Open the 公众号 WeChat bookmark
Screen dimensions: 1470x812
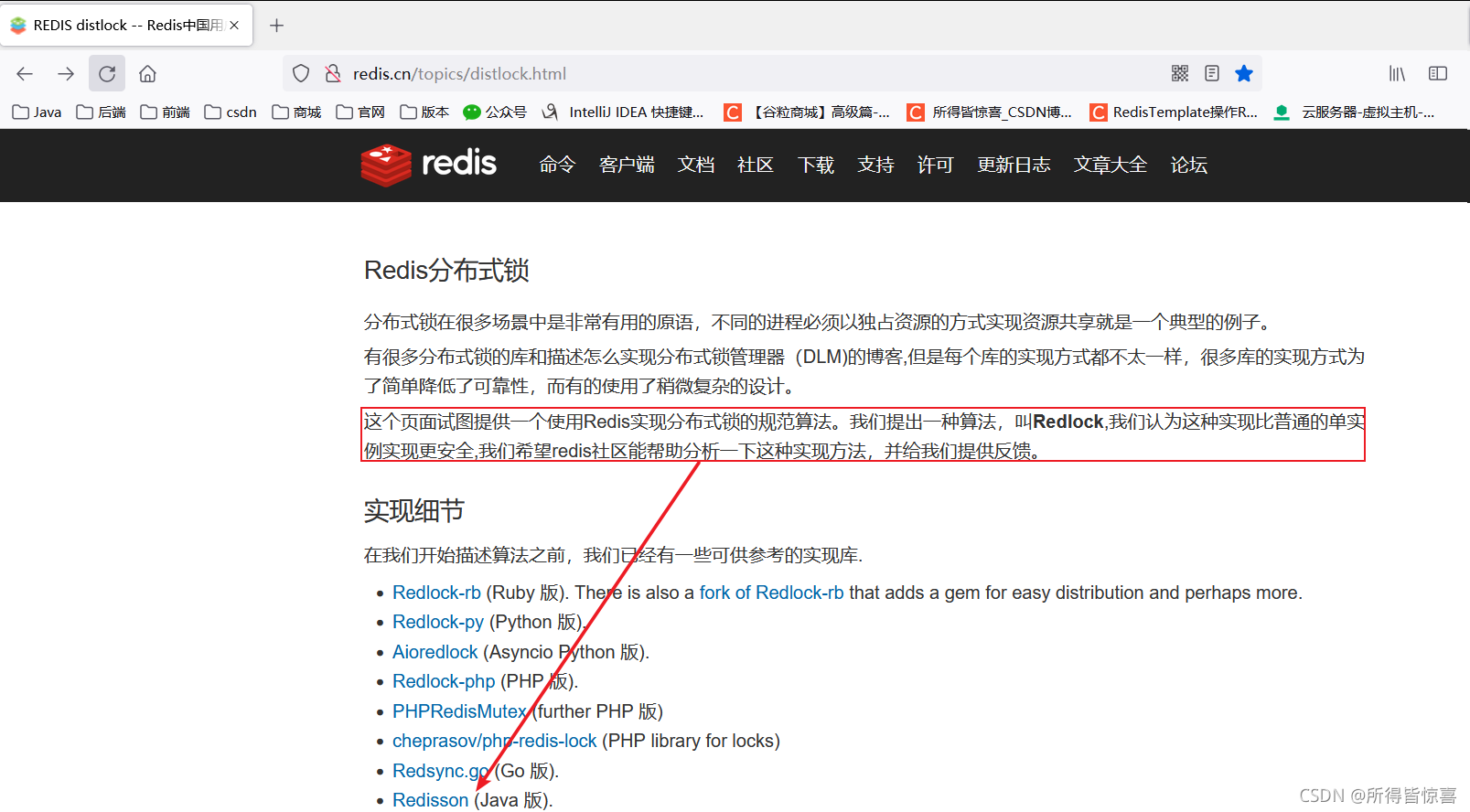click(495, 112)
